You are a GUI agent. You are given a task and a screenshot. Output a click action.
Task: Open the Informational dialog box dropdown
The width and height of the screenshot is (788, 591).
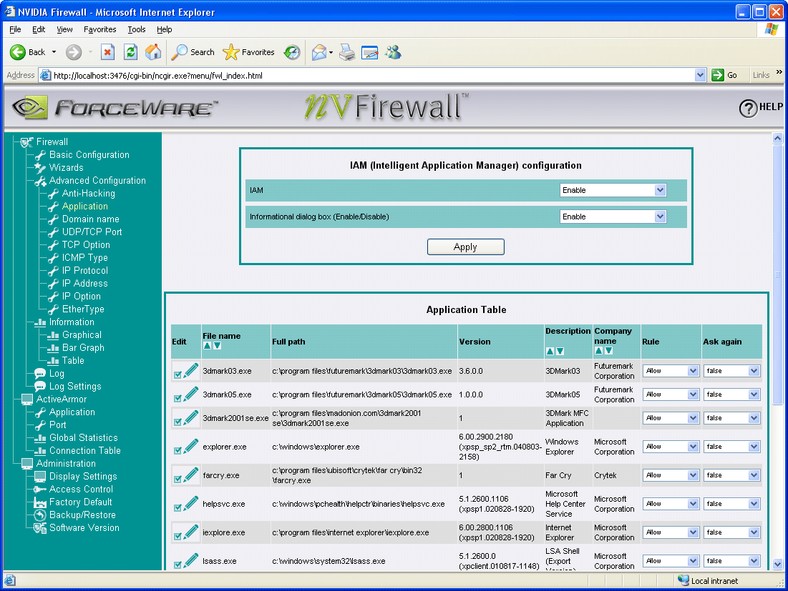click(x=613, y=217)
